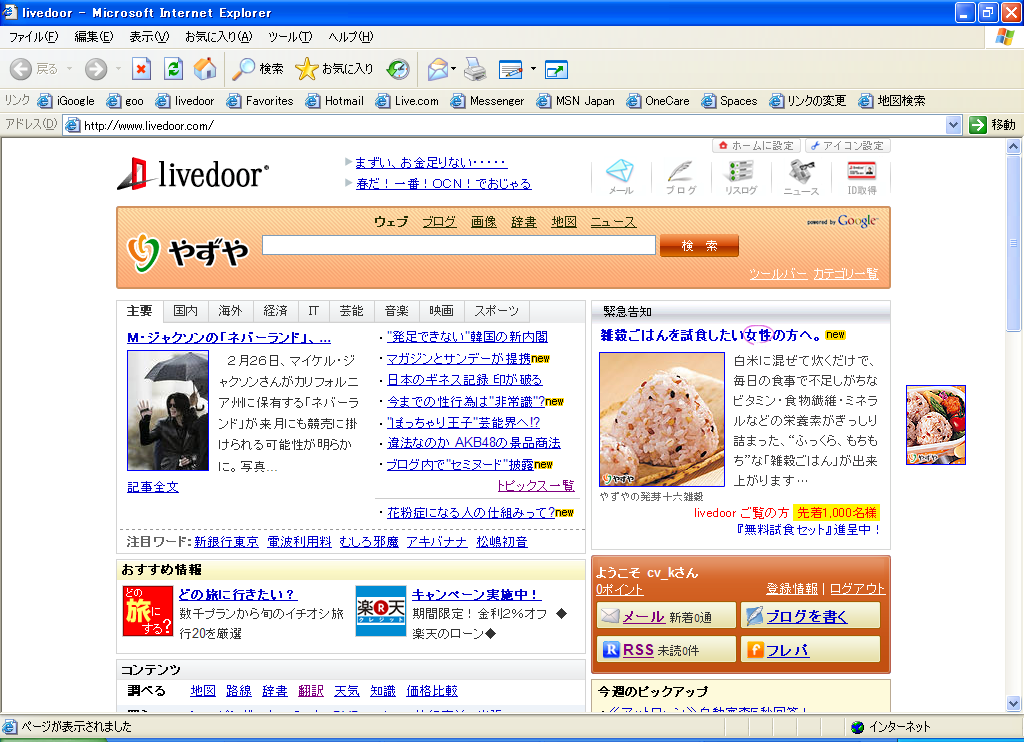
Task: Open the livedoor メール envelope icon
Action: [x=620, y=177]
